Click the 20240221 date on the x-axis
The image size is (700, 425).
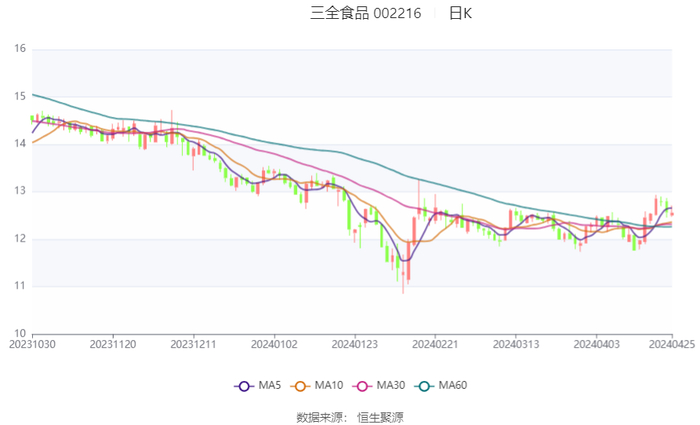(x=435, y=343)
